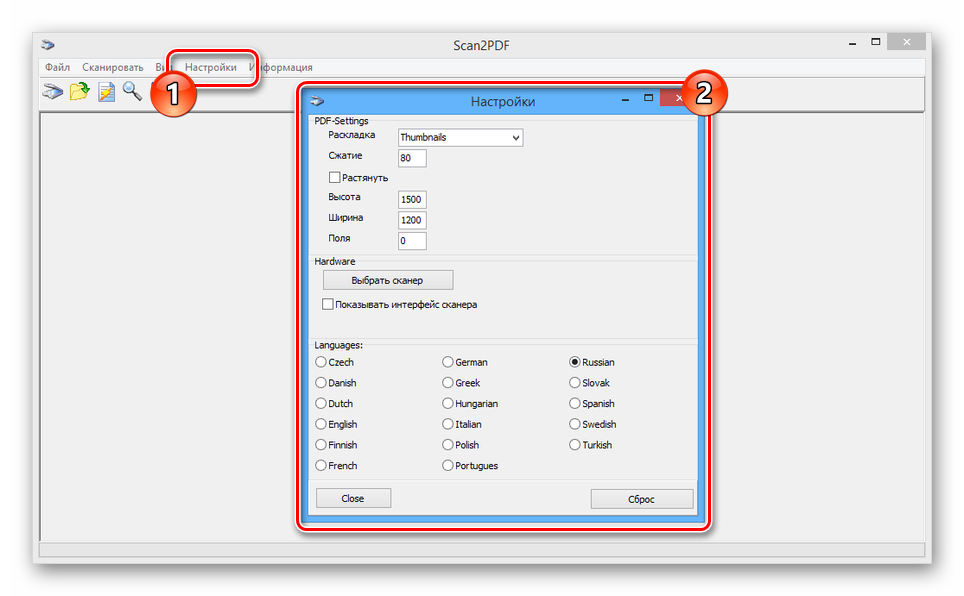This screenshot has height=596, width=964.
Task: Open the Настройки menu
Action: [x=211, y=67]
